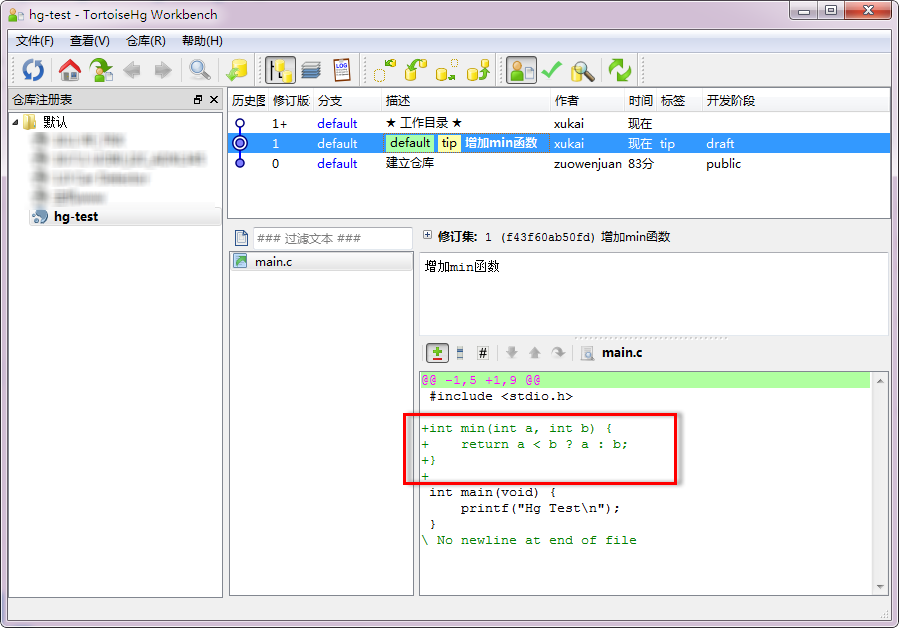
Task: Go to working directory parent (home icon)
Action: tap(70, 70)
